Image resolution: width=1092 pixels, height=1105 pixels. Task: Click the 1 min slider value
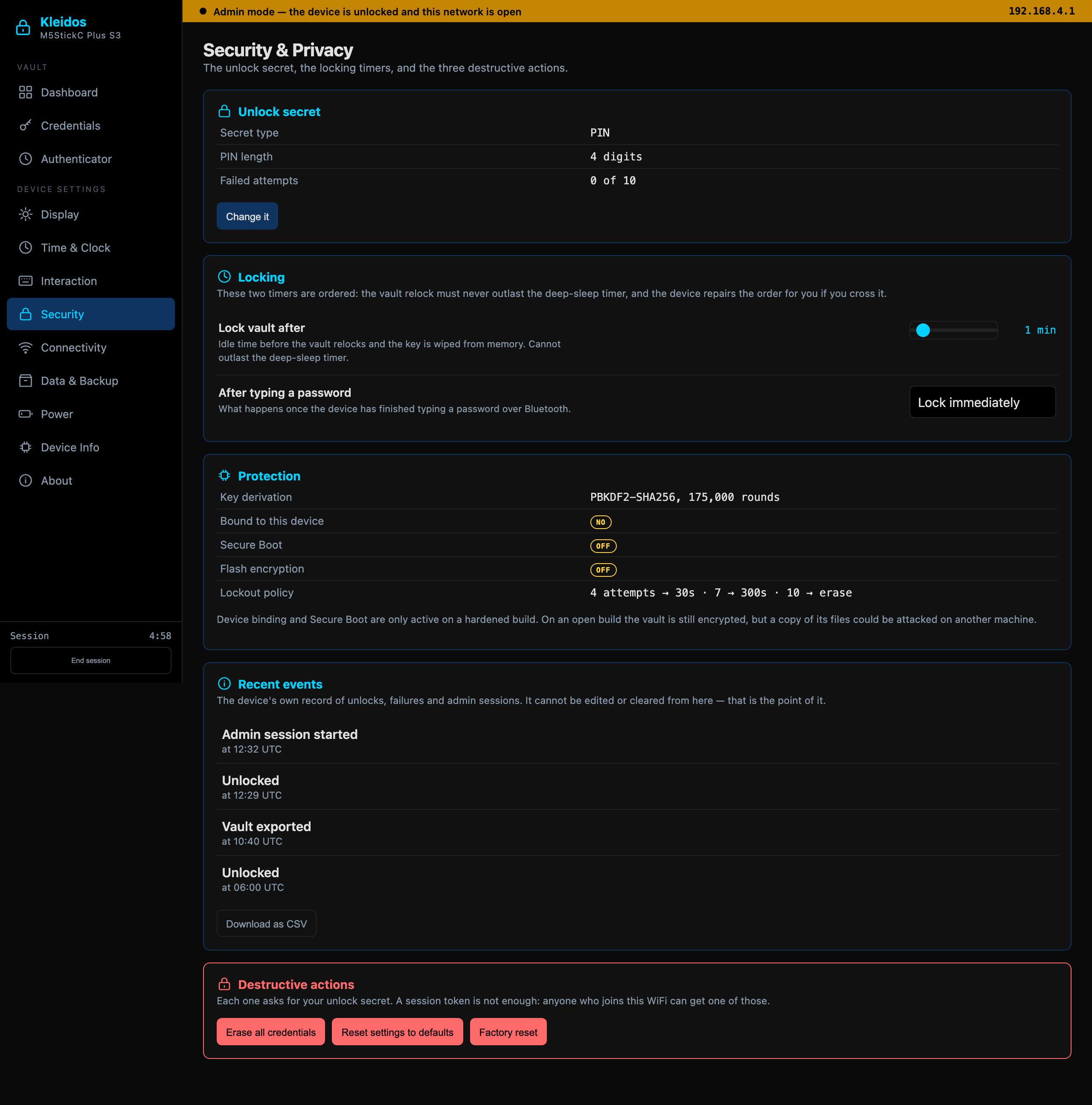[x=1040, y=330]
